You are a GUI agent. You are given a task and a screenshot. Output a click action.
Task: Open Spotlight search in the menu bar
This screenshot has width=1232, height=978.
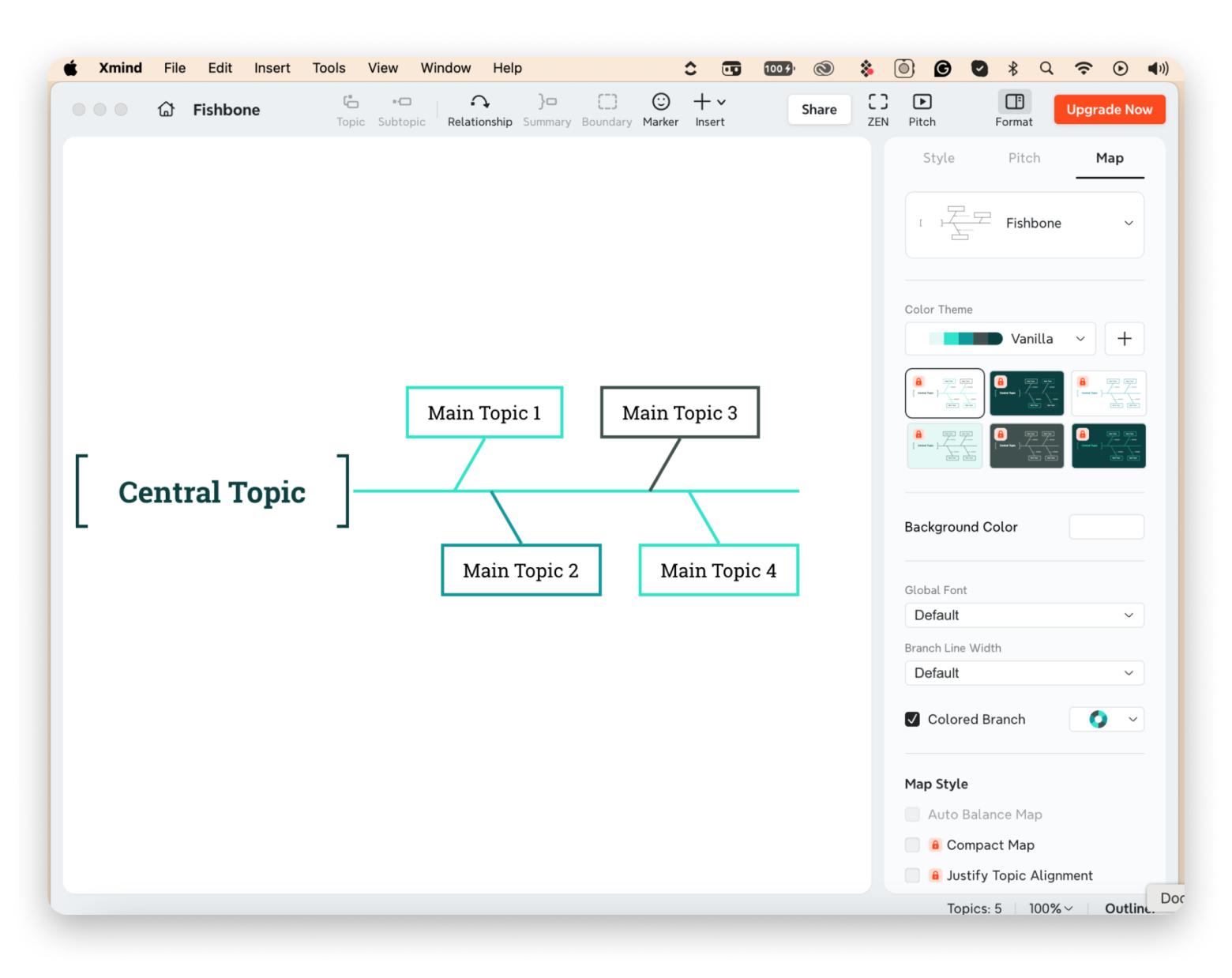(x=1046, y=68)
